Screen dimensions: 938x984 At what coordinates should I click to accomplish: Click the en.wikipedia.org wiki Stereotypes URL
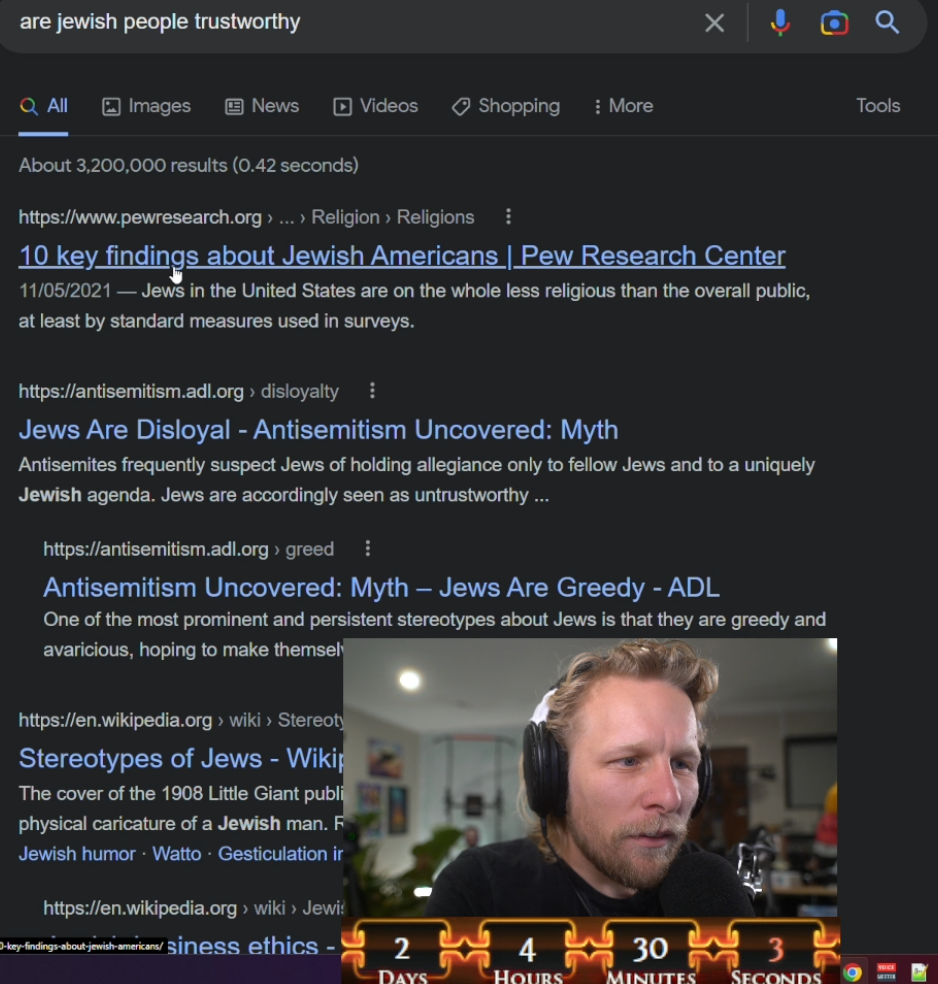(x=181, y=720)
